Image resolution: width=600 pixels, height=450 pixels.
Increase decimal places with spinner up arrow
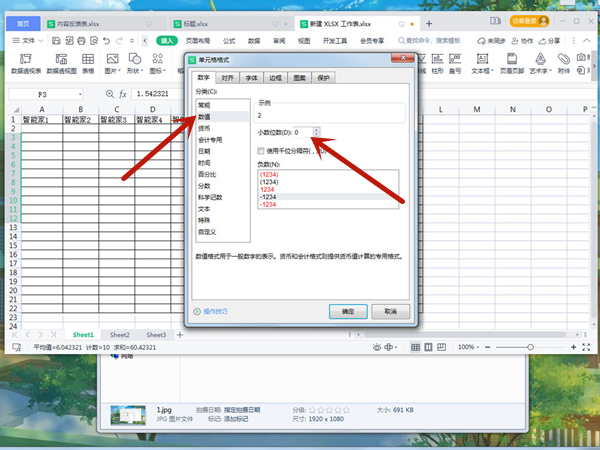pyautogui.click(x=317, y=128)
